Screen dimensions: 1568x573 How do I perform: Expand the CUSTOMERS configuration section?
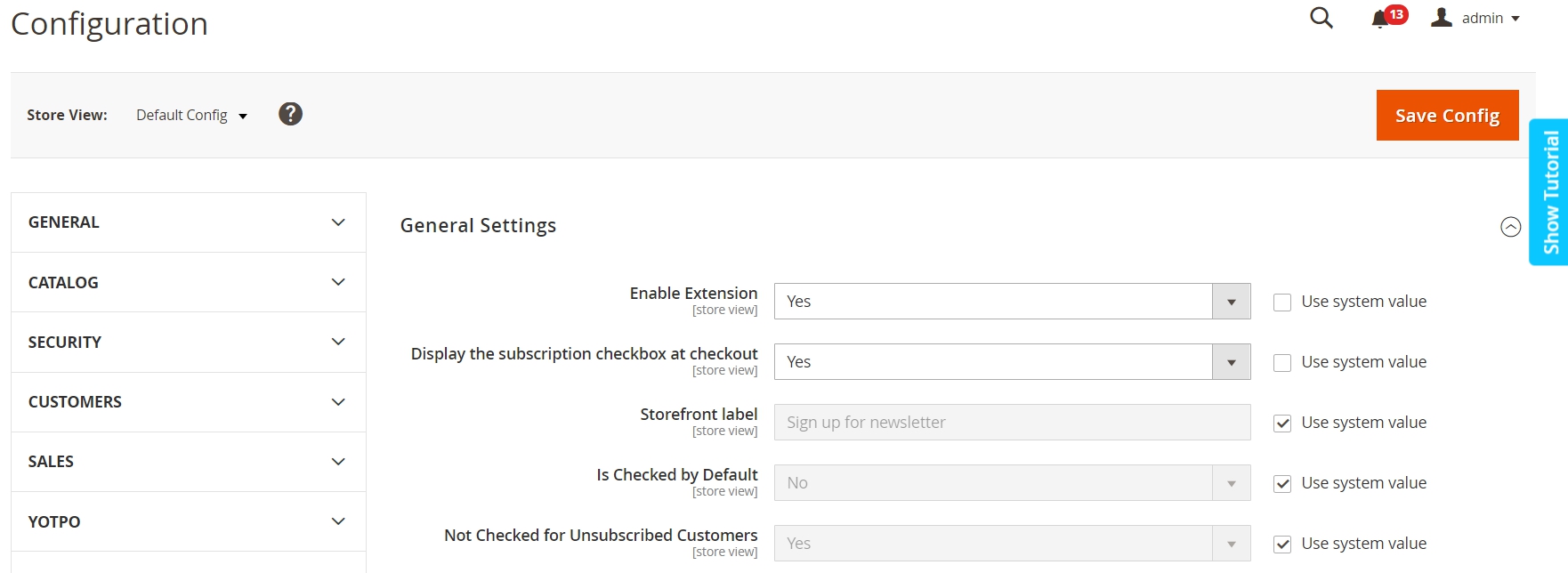pos(189,401)
